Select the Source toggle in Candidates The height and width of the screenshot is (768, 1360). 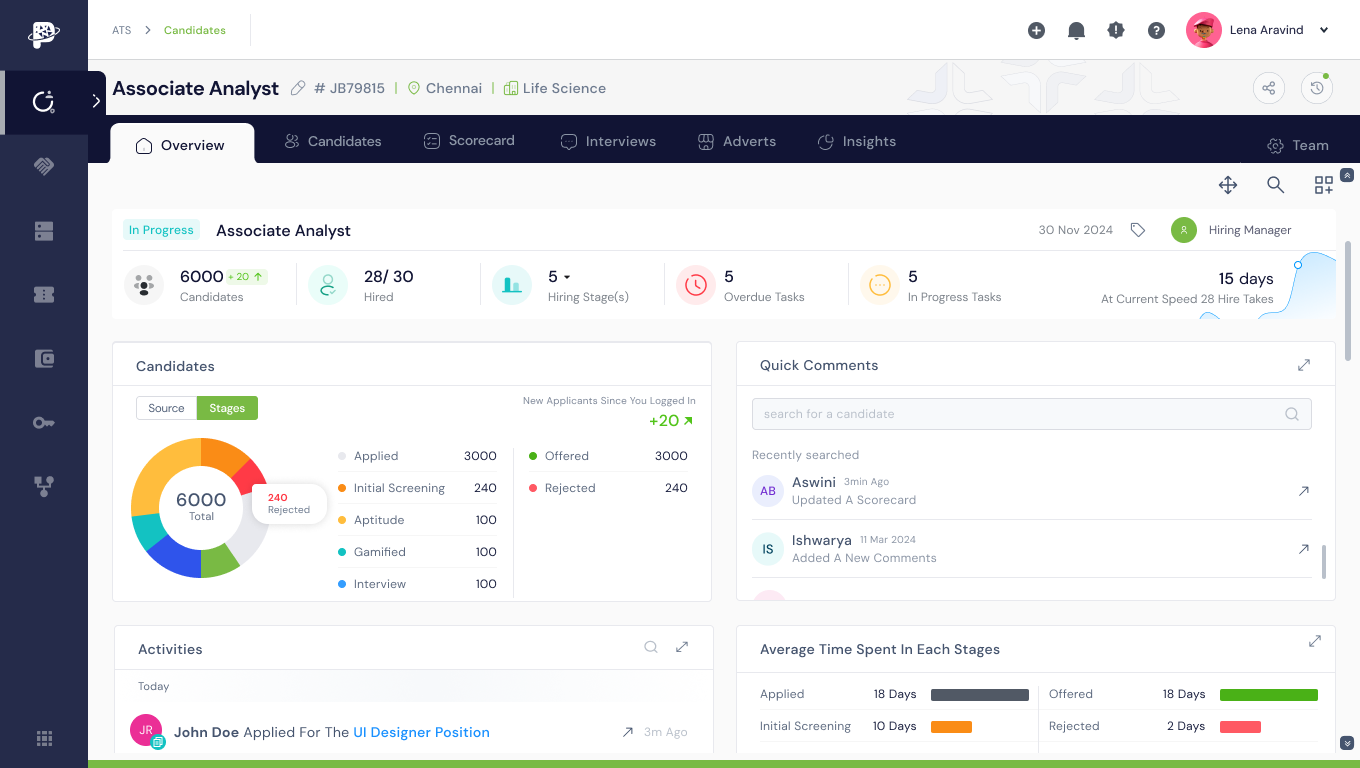click(x=166, y=408)
